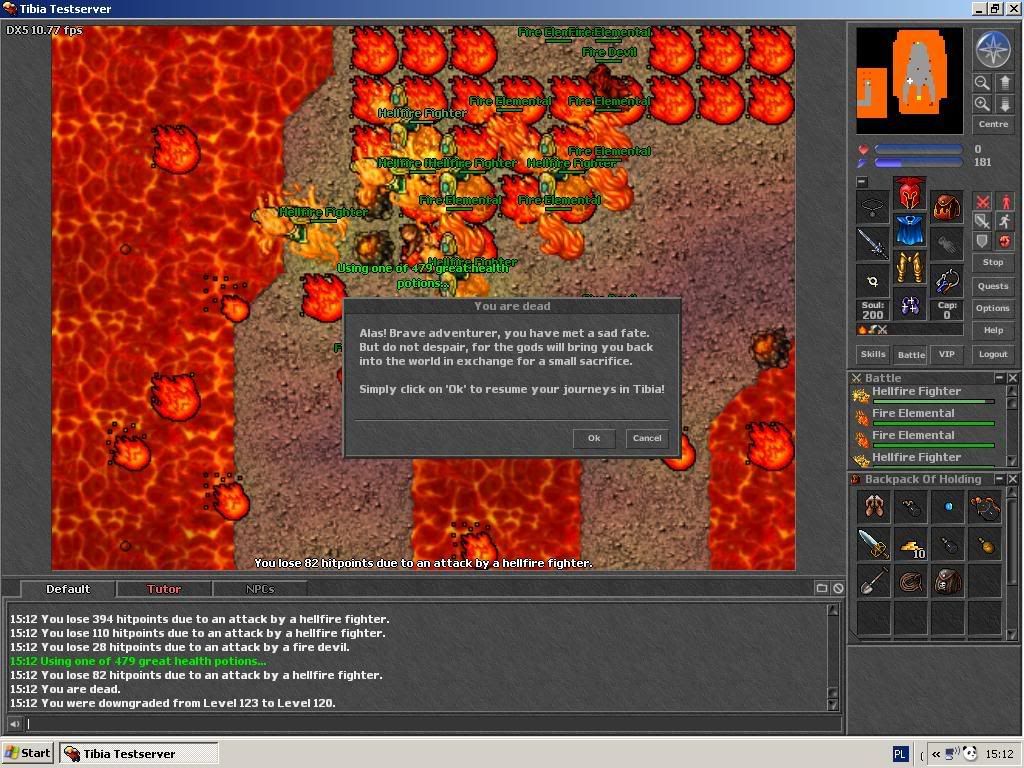Click the Logout button
1024x768 pixels.
[x=993, y=354]
